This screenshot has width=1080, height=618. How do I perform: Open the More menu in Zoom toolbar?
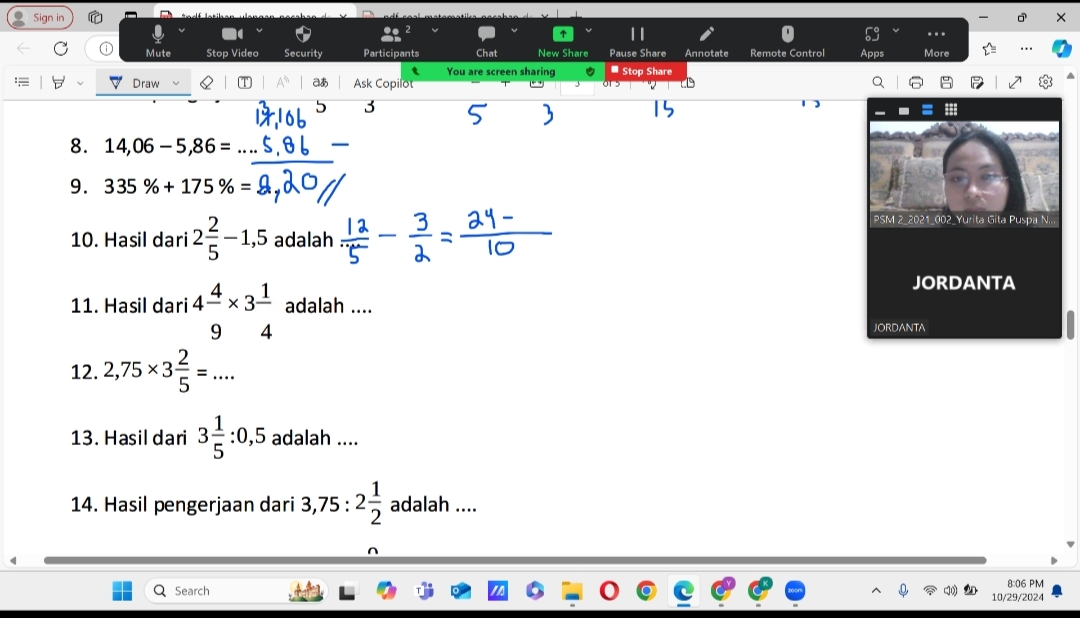click(936, 41)
